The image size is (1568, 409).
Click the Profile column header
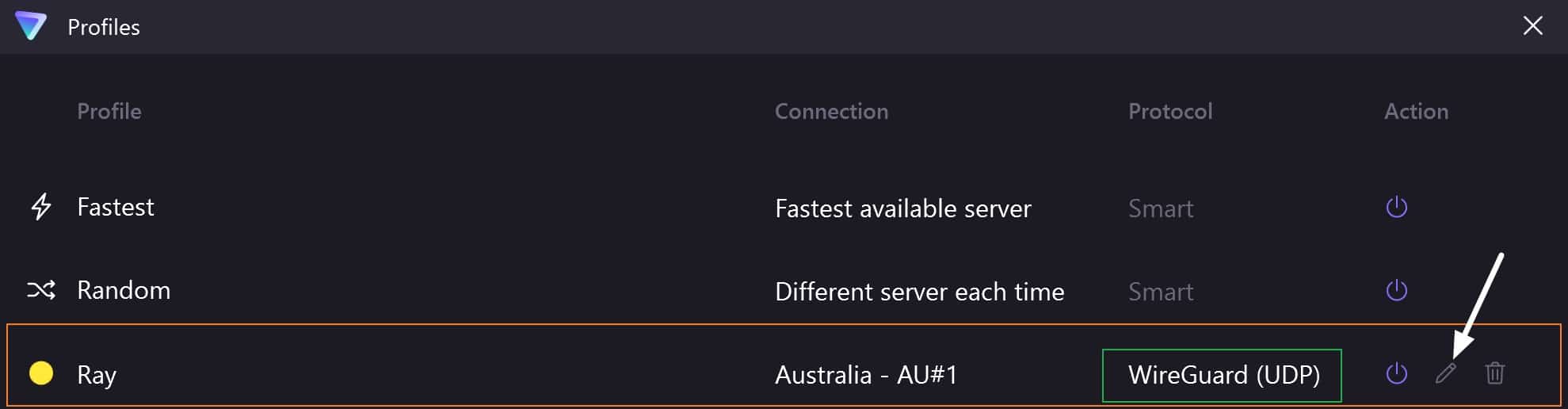pyautogui.click(x=109, y=111)
